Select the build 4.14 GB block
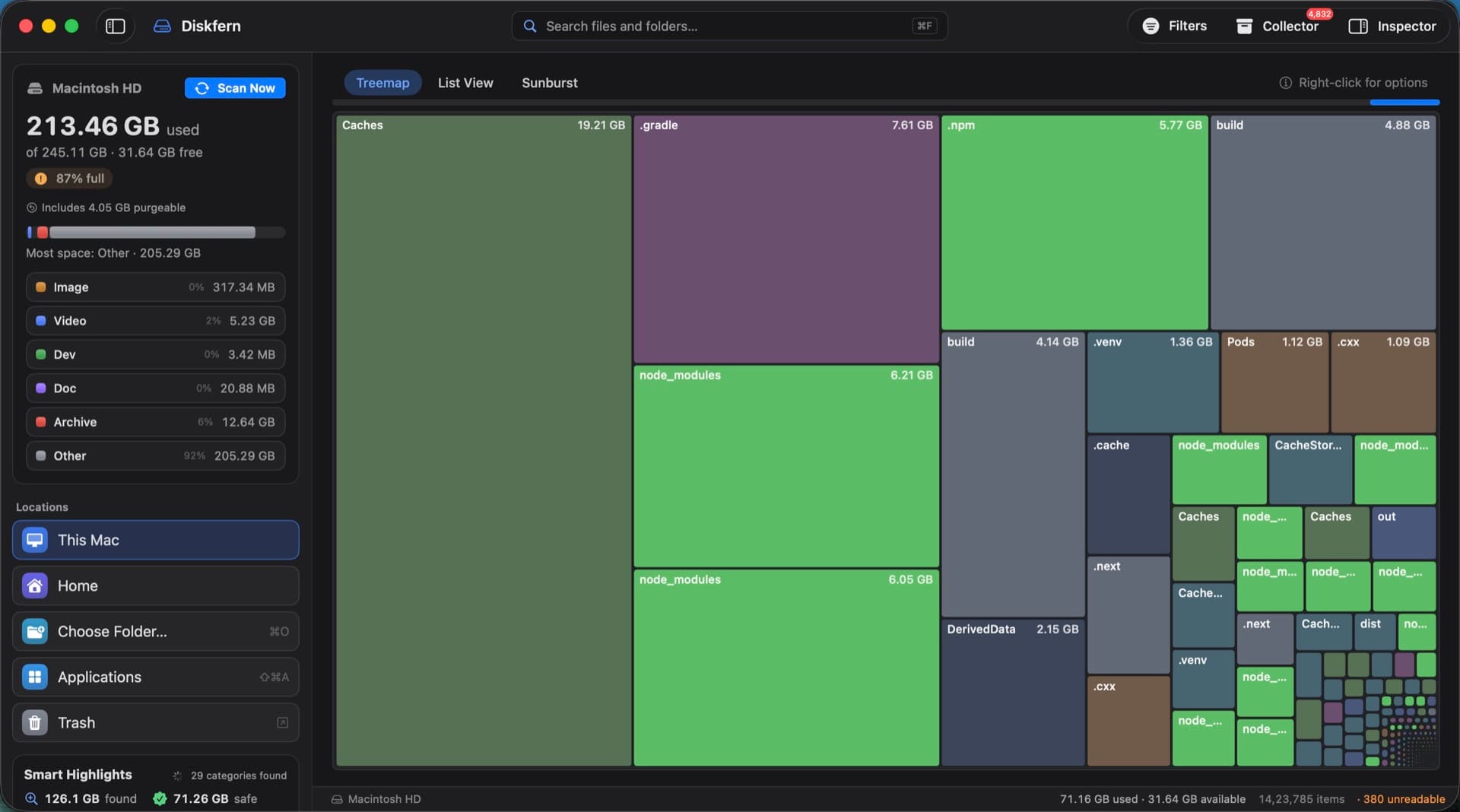Viewport: 1460px width, 812px height. pos(1013,474)
